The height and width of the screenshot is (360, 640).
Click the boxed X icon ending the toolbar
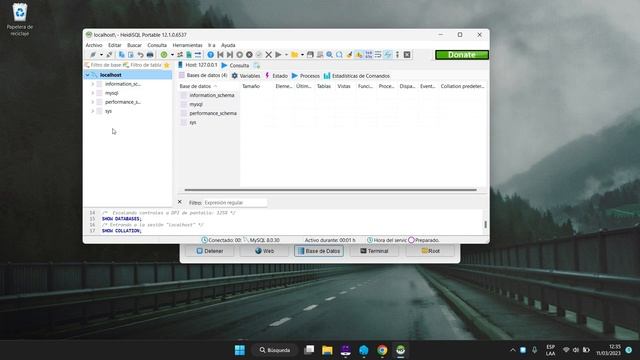407,55
